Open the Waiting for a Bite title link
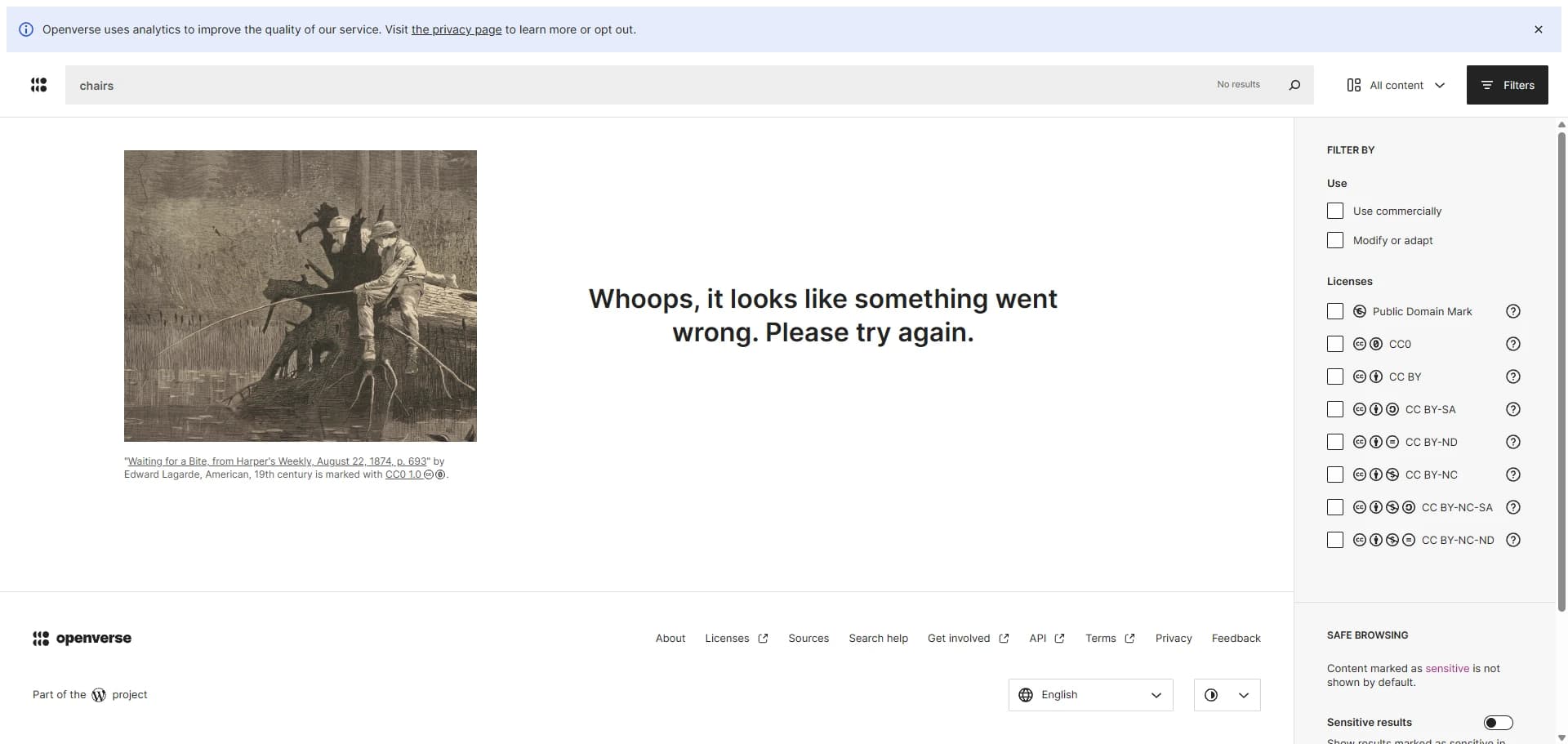 click(x=278, y=461)
